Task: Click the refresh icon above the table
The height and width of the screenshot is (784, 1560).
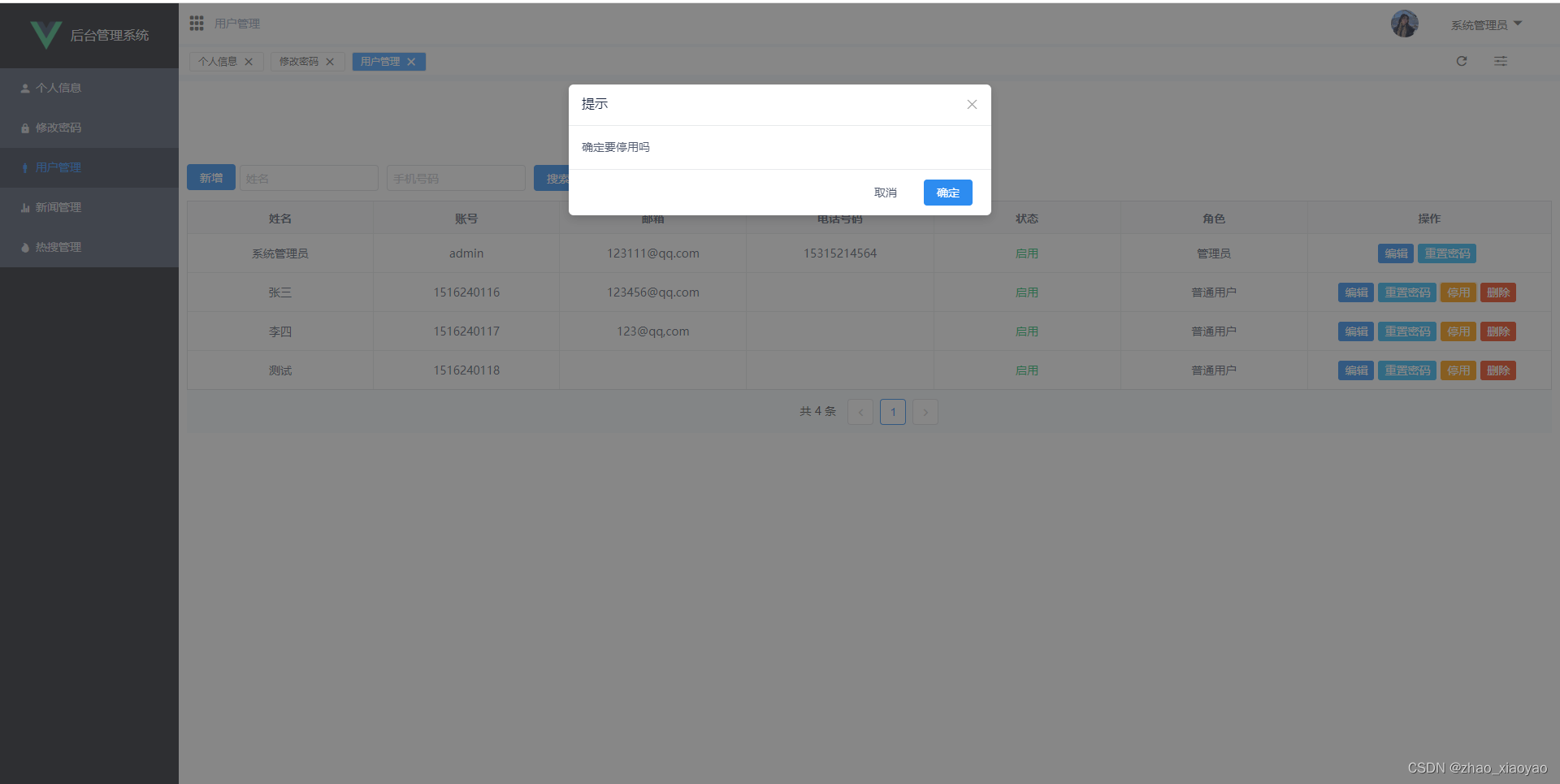Action: pyautogui.click(x=1462, y=61)
